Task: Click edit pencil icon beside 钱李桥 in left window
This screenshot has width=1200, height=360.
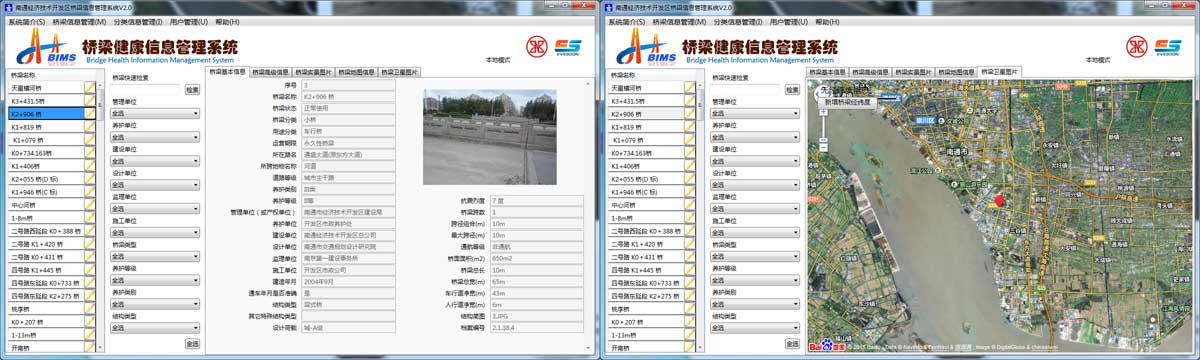Action: pos(90,309)
